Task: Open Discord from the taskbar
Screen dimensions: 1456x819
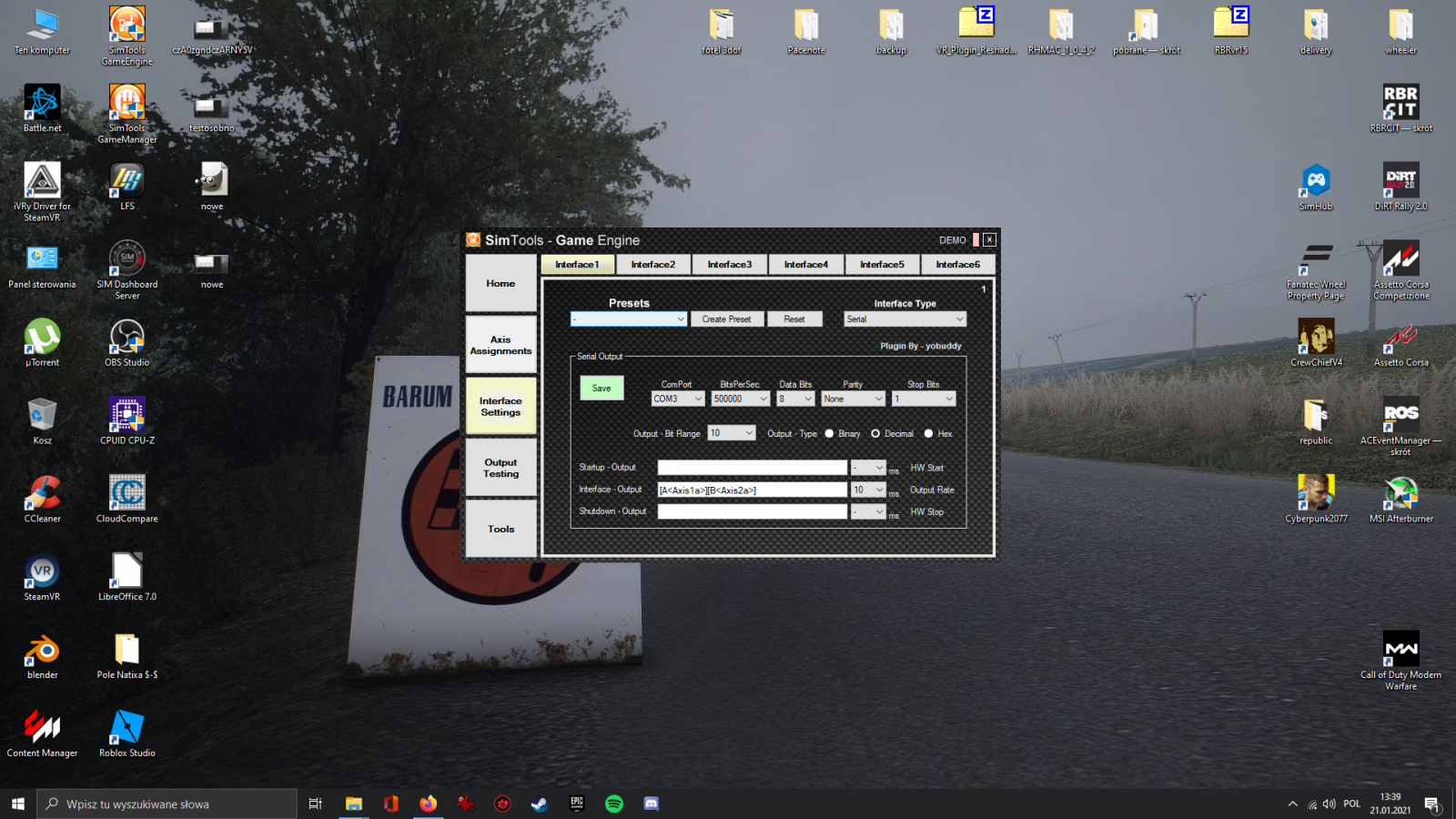Action: pyautogui.click(x=652, y=804)
